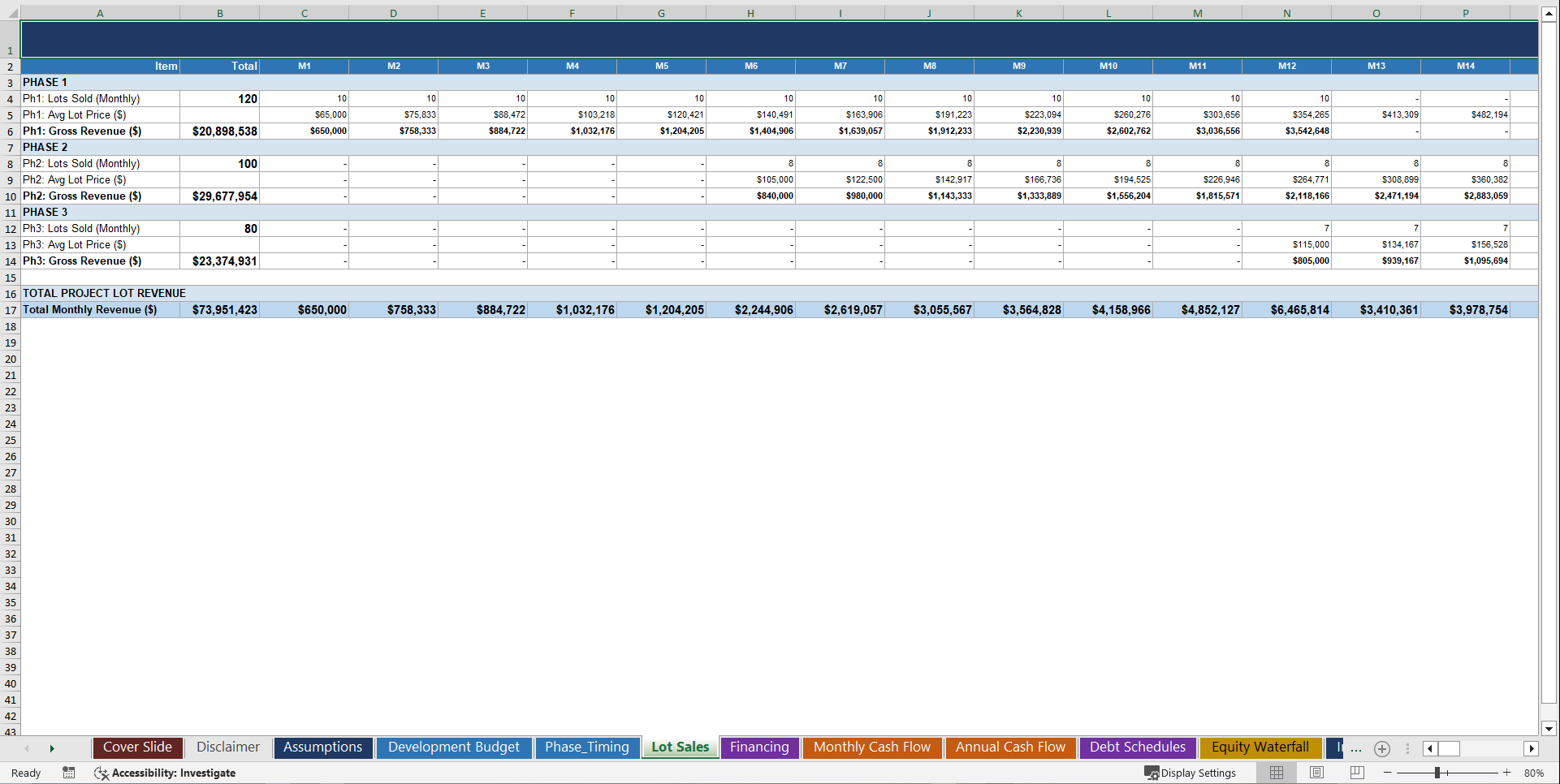
Task: Open zoom dialog via 80% indicator
Action: click(x=1535, y=773)
